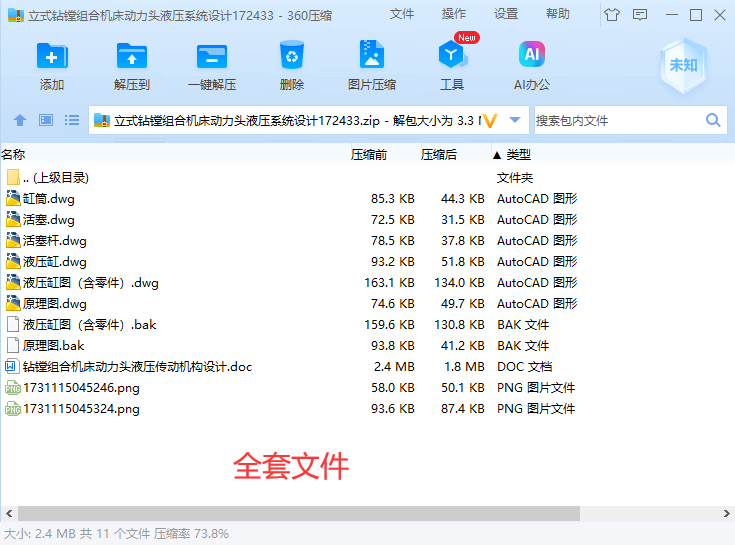Select the 液压缸图（含零件）.bak file name
The height and width of the screenshot is (545, 735).
(90, 324)
